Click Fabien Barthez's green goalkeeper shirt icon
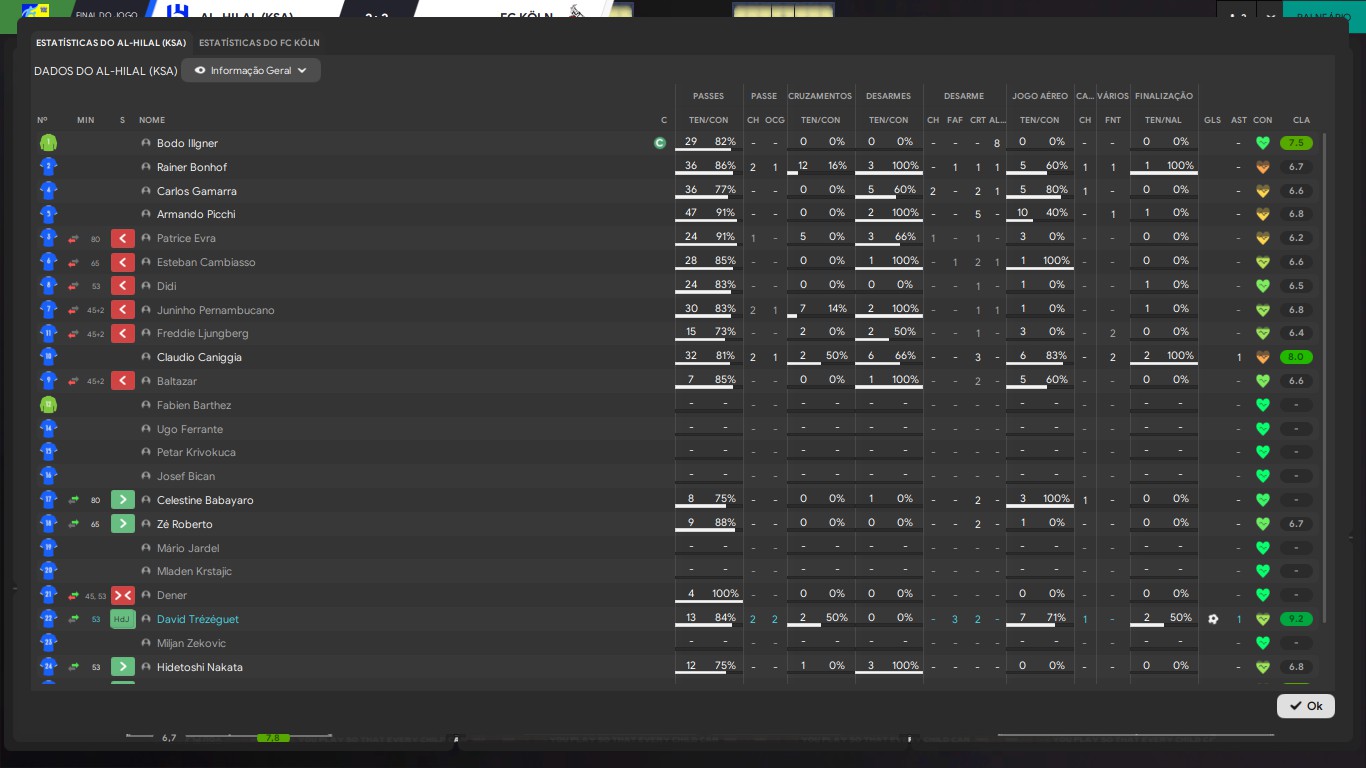The width and height of the screenshot is (1366, 768). coord(48,405)
